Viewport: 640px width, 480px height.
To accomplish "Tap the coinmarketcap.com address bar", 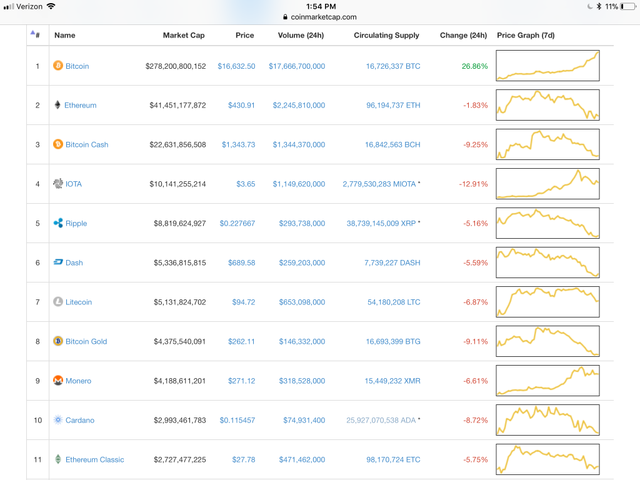I will 320,17.
